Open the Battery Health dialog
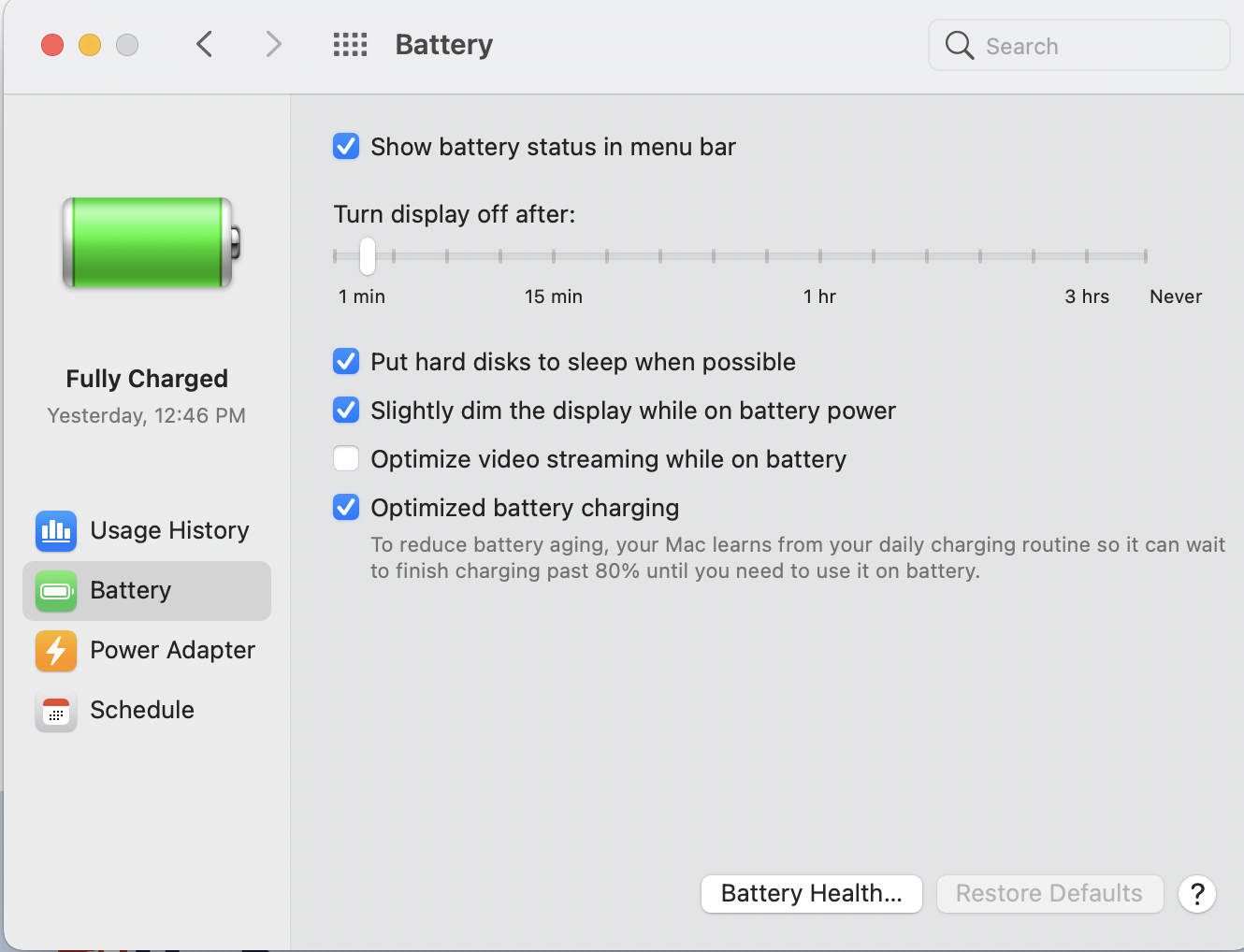 click(812, 894)
